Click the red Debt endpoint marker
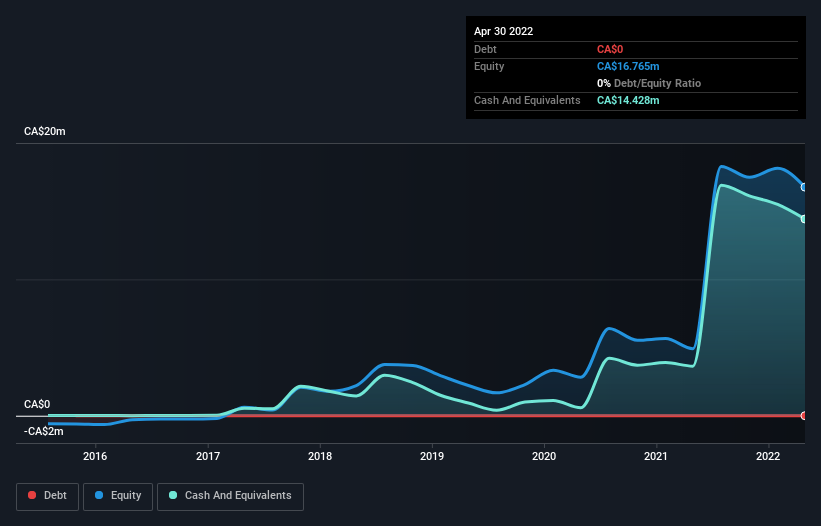The image size is (821, 526). coord(804,416)
